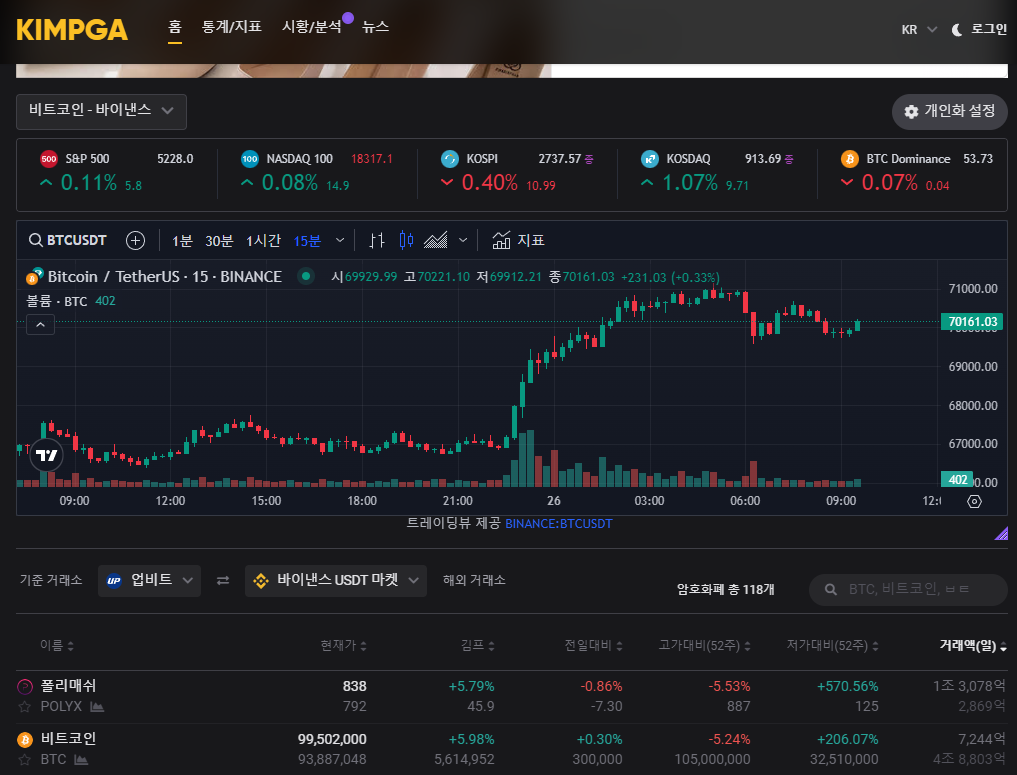
Task: Open chart time axis settings icon
Action: pos(974,501)
